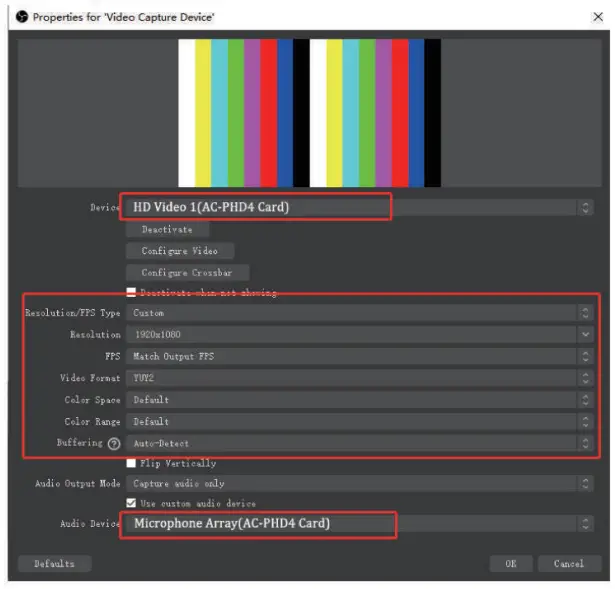615x589 pixels.
Task: Click the color bars video preview
Action: click(309, 113)
